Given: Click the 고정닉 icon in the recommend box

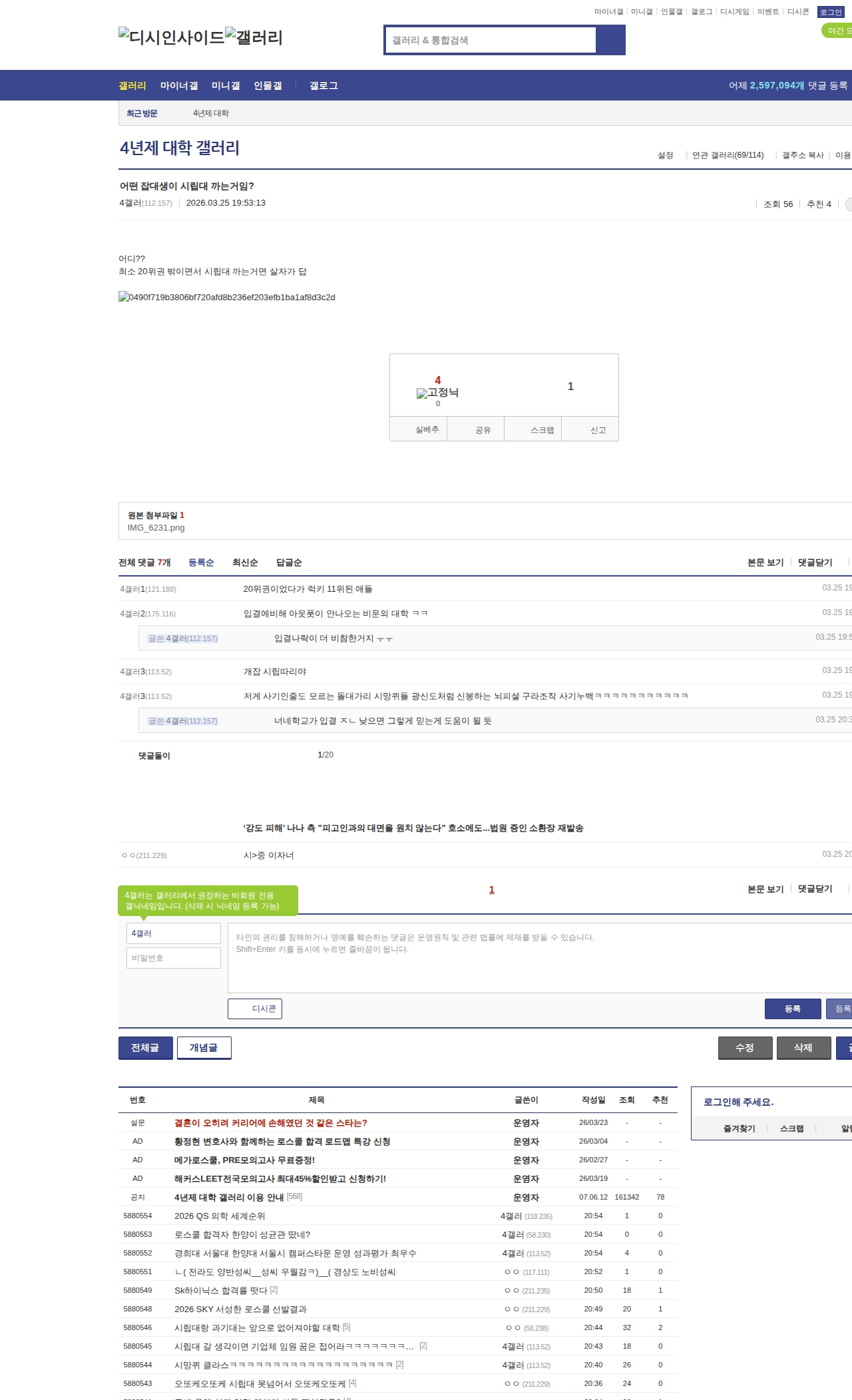Looking at the screenshot, I should (437, 393).
